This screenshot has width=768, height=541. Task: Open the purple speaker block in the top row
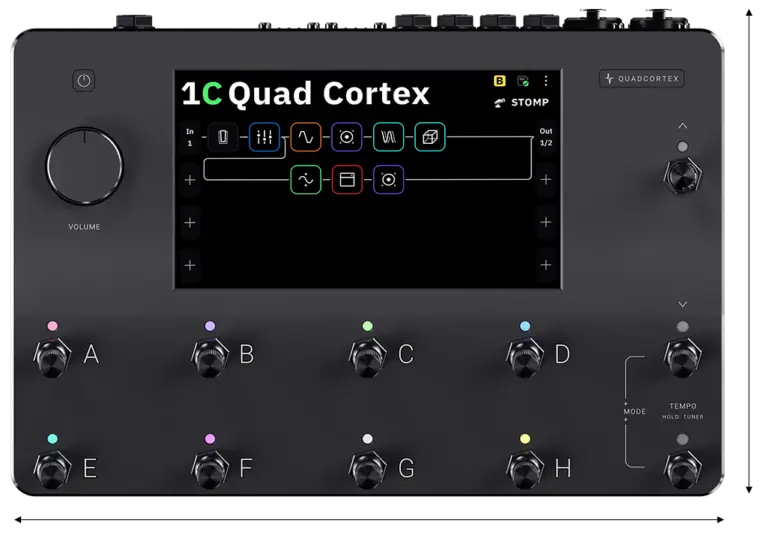347,137
